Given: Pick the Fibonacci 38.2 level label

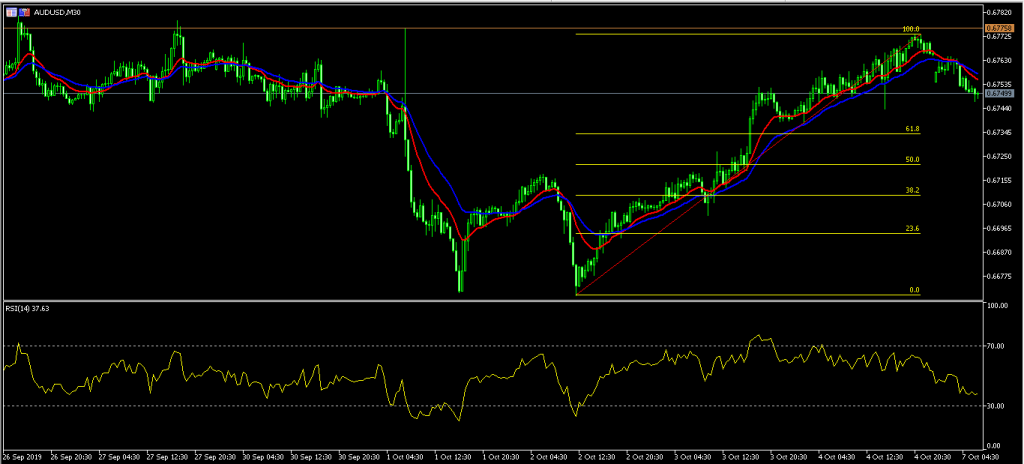Looking at the screenshot, I should [911, 190].
